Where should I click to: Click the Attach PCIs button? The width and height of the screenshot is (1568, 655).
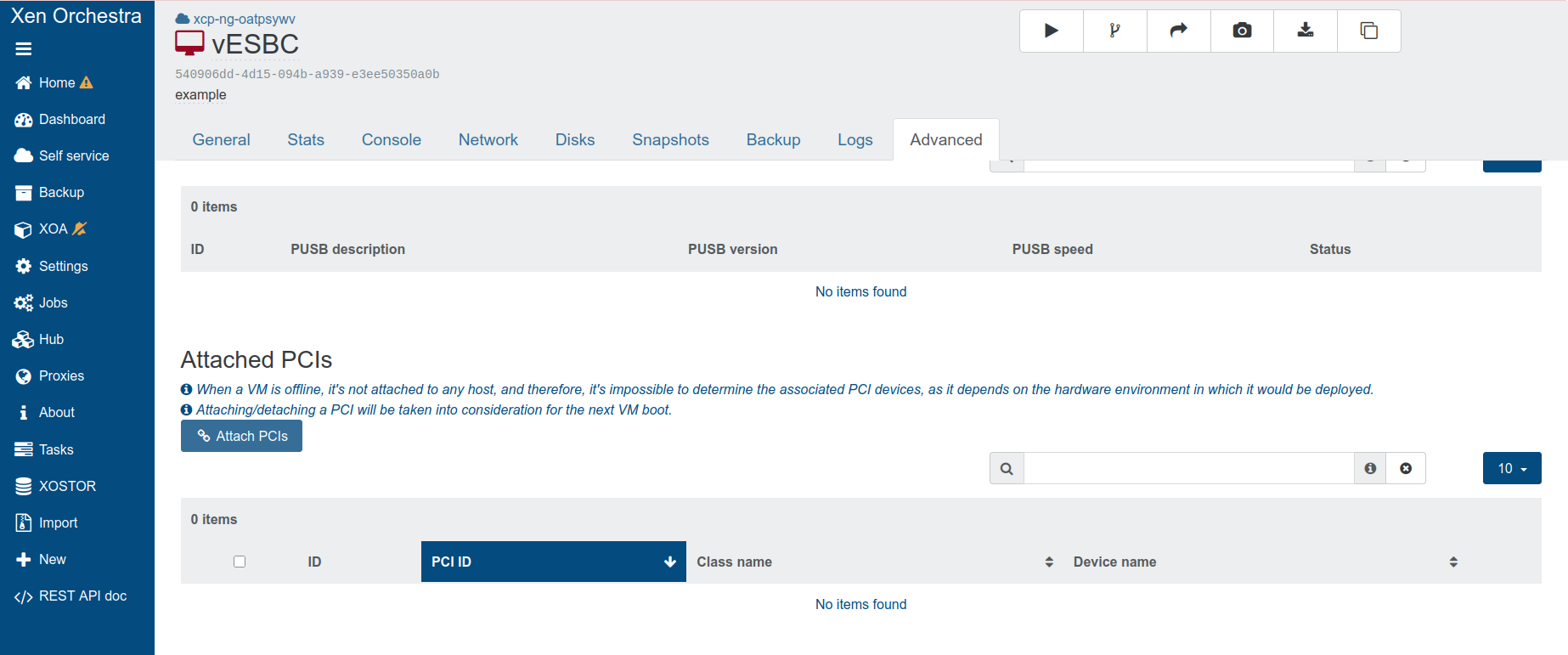click(241, 436)
